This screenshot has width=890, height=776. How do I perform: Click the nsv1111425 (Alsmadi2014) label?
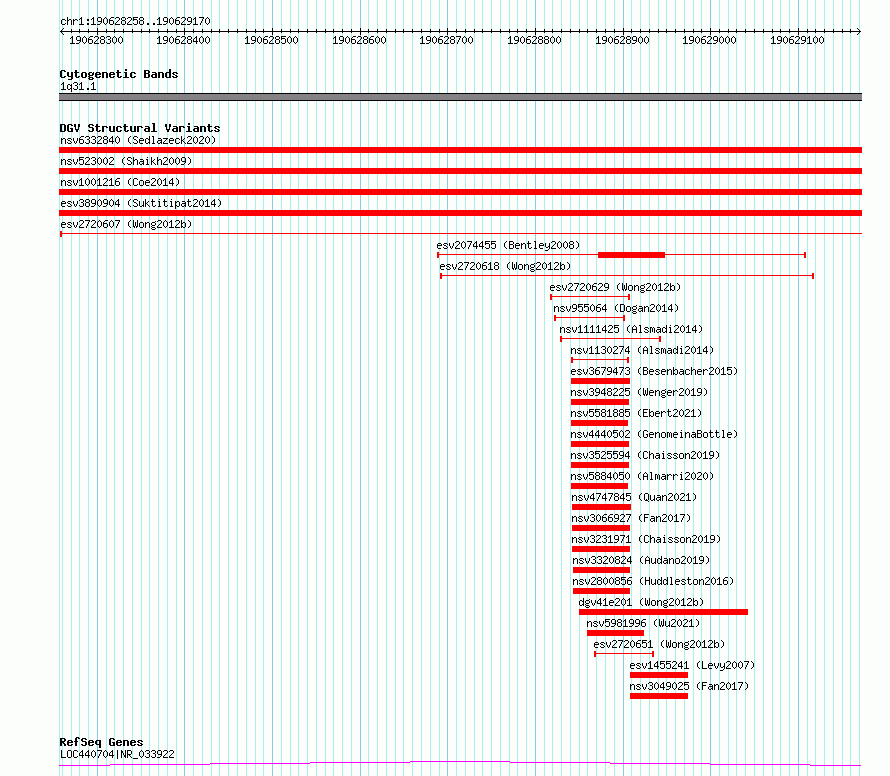(631, 329)
